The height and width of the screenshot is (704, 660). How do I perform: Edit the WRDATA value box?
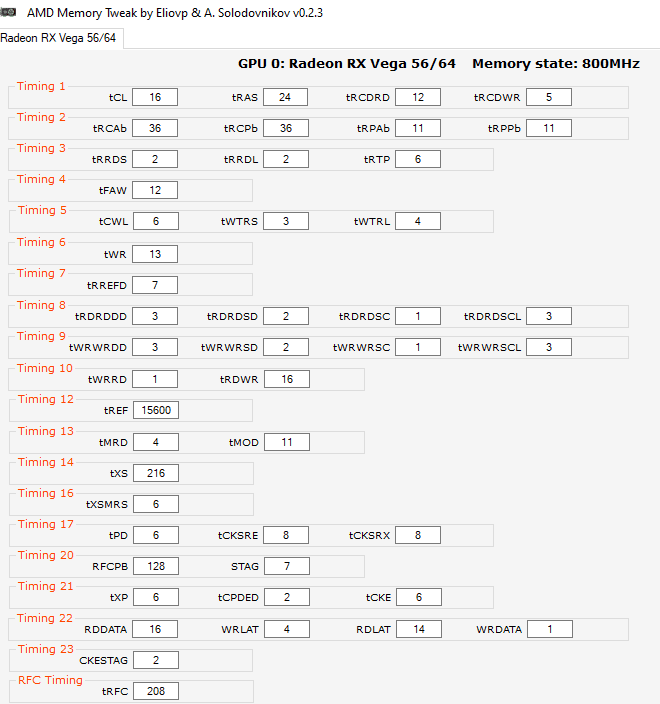(x=550, y=629)
